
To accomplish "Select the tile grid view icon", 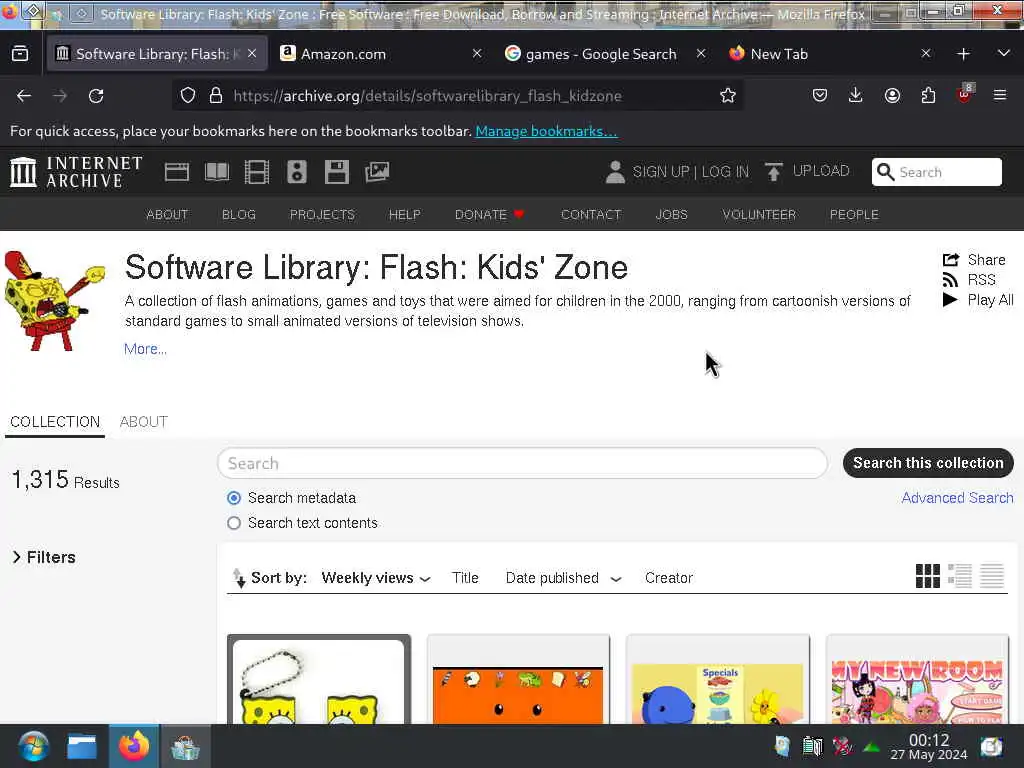I will click(927, 576).
